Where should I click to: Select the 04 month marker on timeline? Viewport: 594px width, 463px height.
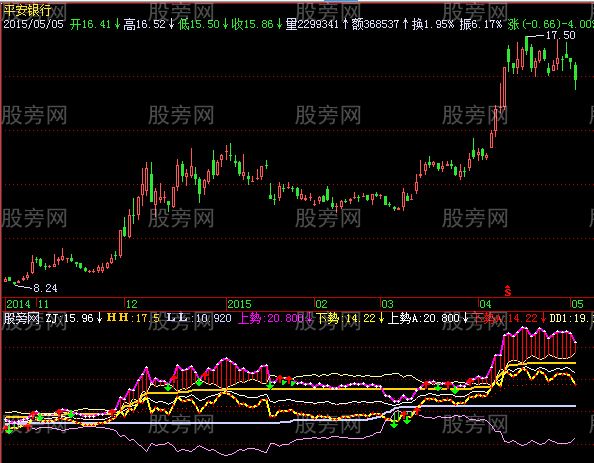click(x=485, y=304)
